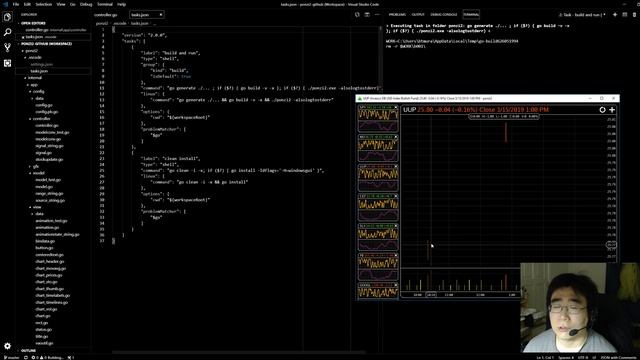Collapse the view folder
The image size is (640, 360).
(36, 207)
